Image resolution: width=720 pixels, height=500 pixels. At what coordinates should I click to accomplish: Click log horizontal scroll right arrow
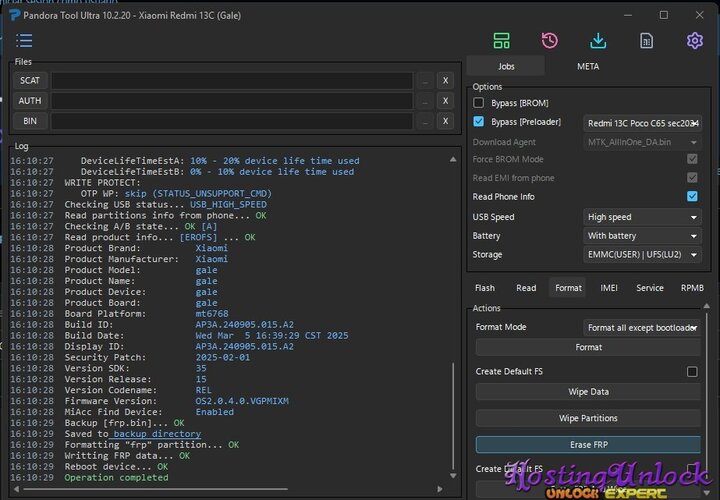[x=440, y=489]
